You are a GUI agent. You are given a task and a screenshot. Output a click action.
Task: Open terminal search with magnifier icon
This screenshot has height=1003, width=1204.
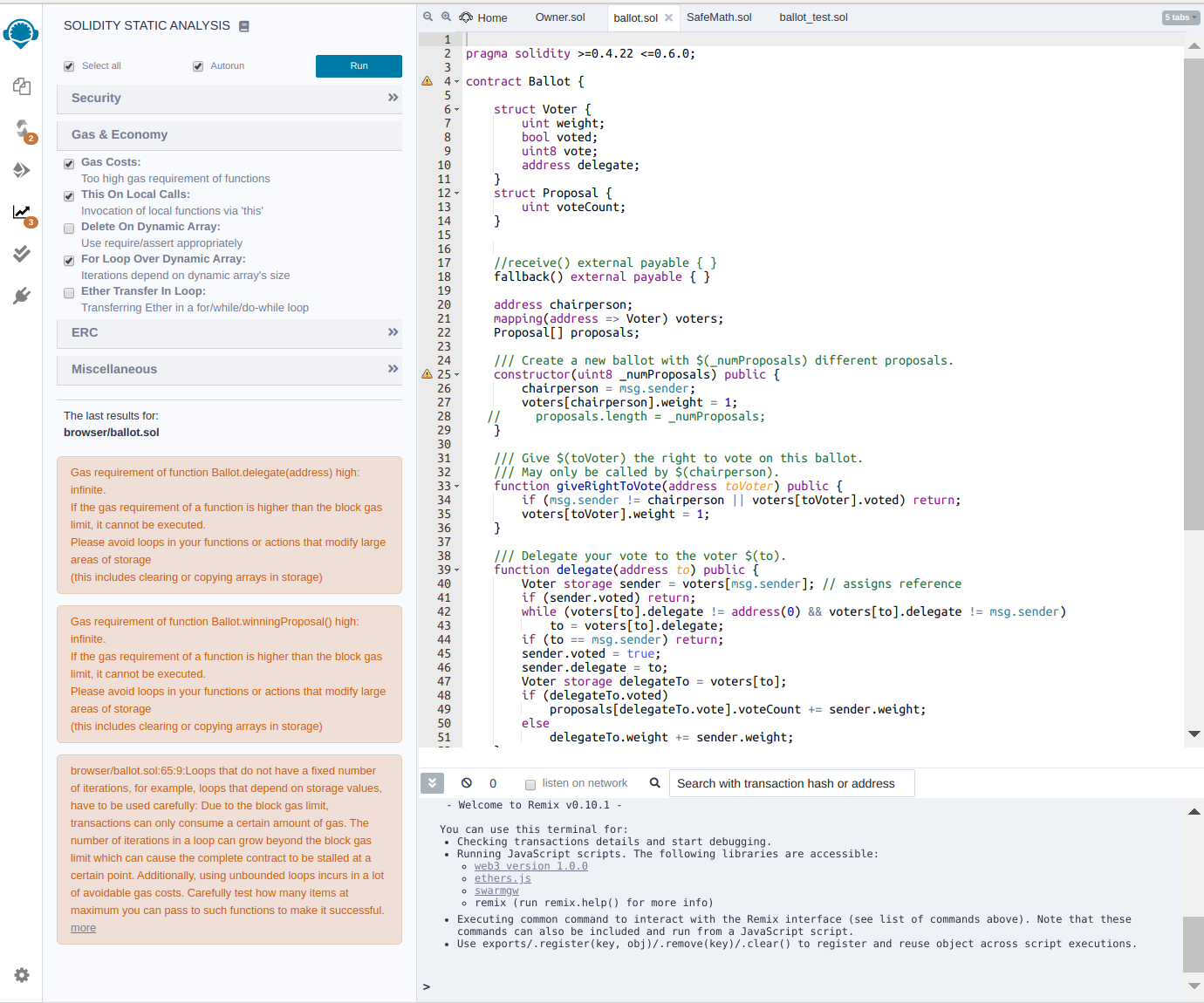[x=654, y=783]
